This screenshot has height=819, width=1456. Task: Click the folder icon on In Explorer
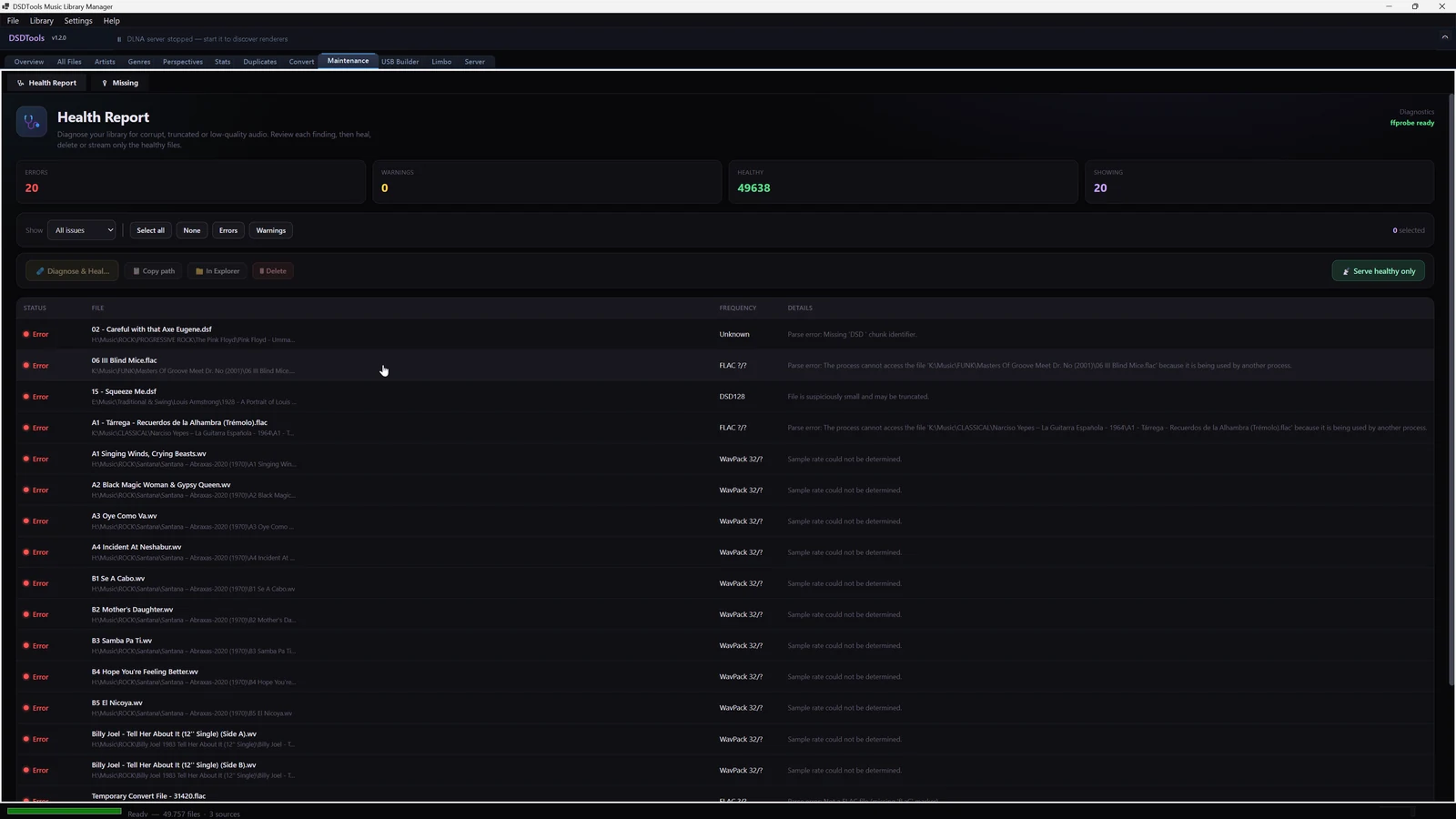(199, 271)
